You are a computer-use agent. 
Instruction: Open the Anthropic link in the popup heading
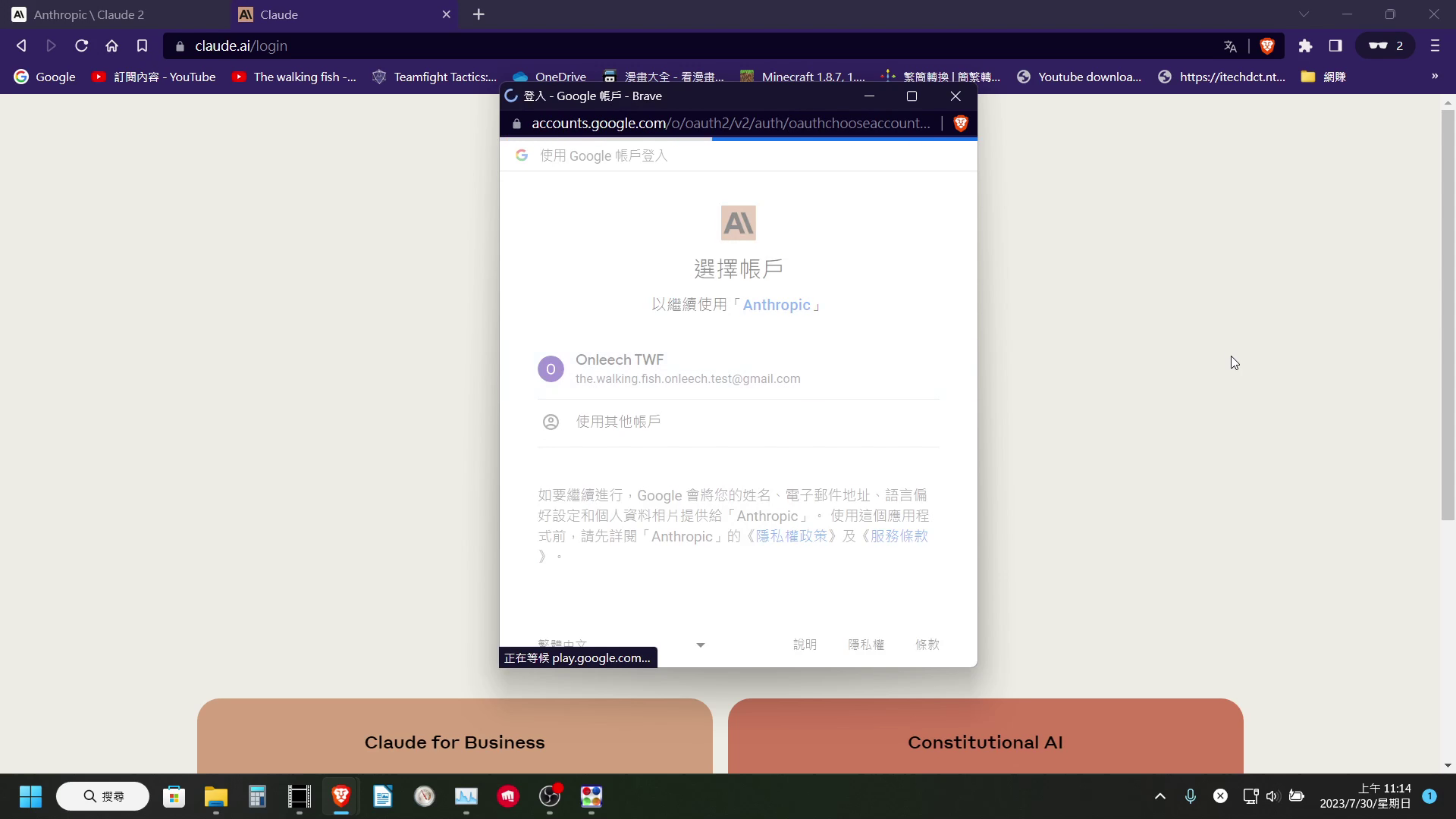(777, 305)
